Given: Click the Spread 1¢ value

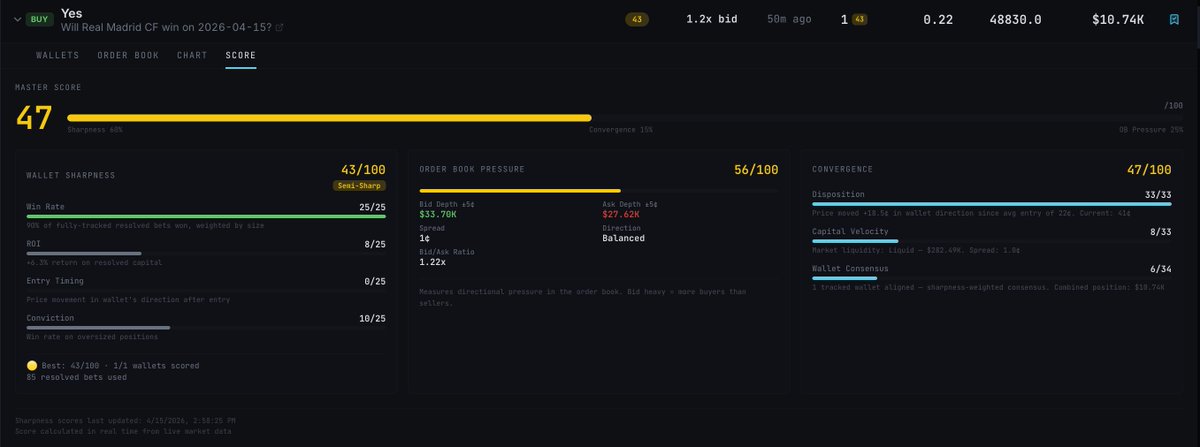Looking at the screenshot, I should [x=424, y=238].
